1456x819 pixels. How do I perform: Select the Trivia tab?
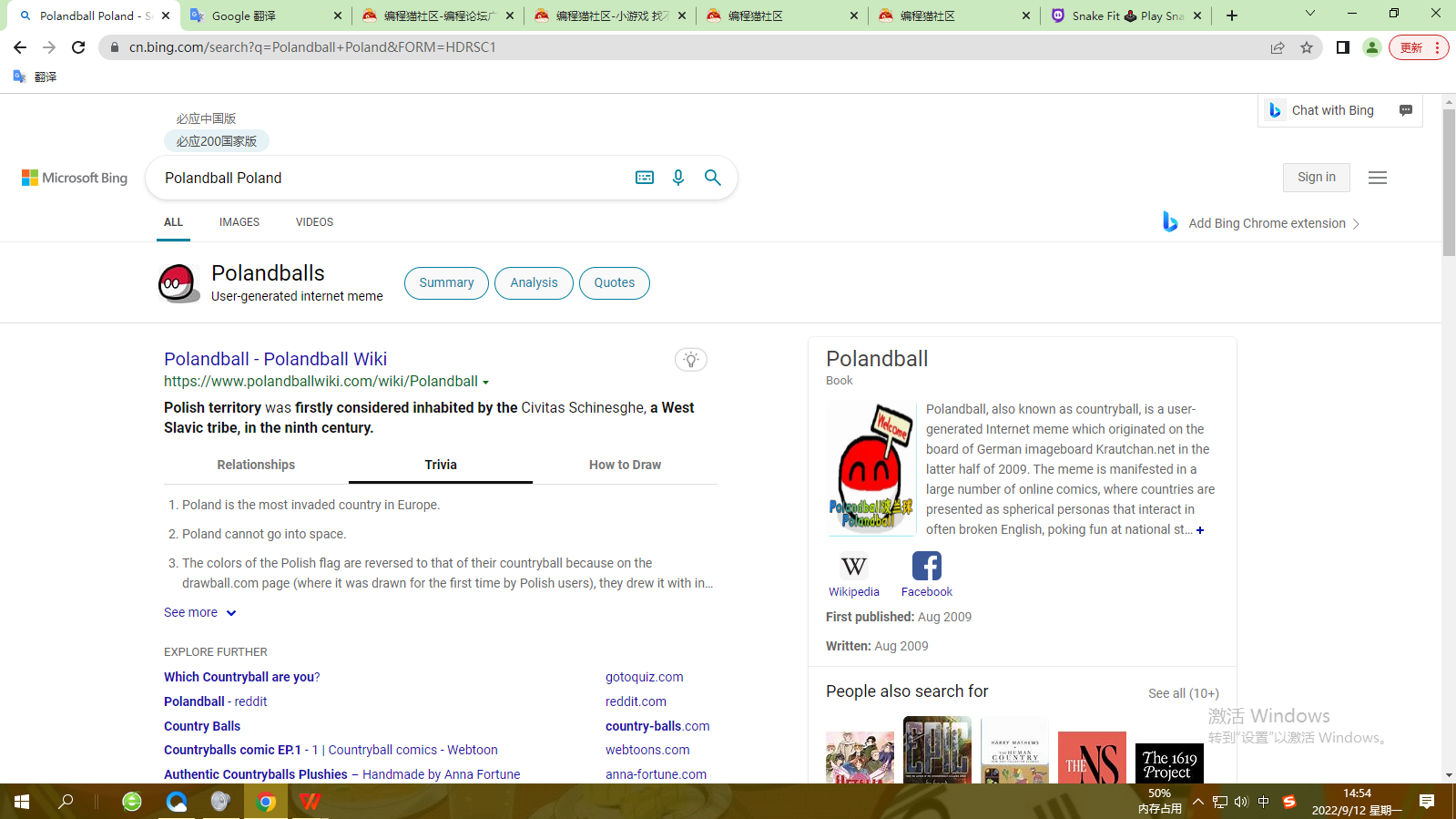[441, 465]
